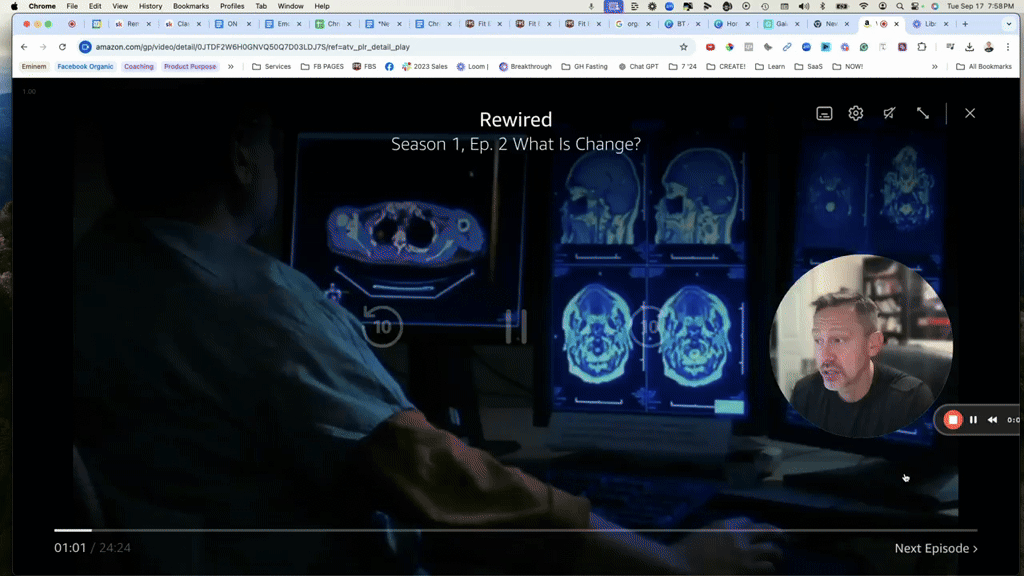Image resolution: width=1024 pixels, height=576 pixels.
Task: Open the Chrome profile avatar
Action: [x=989, y=47]
